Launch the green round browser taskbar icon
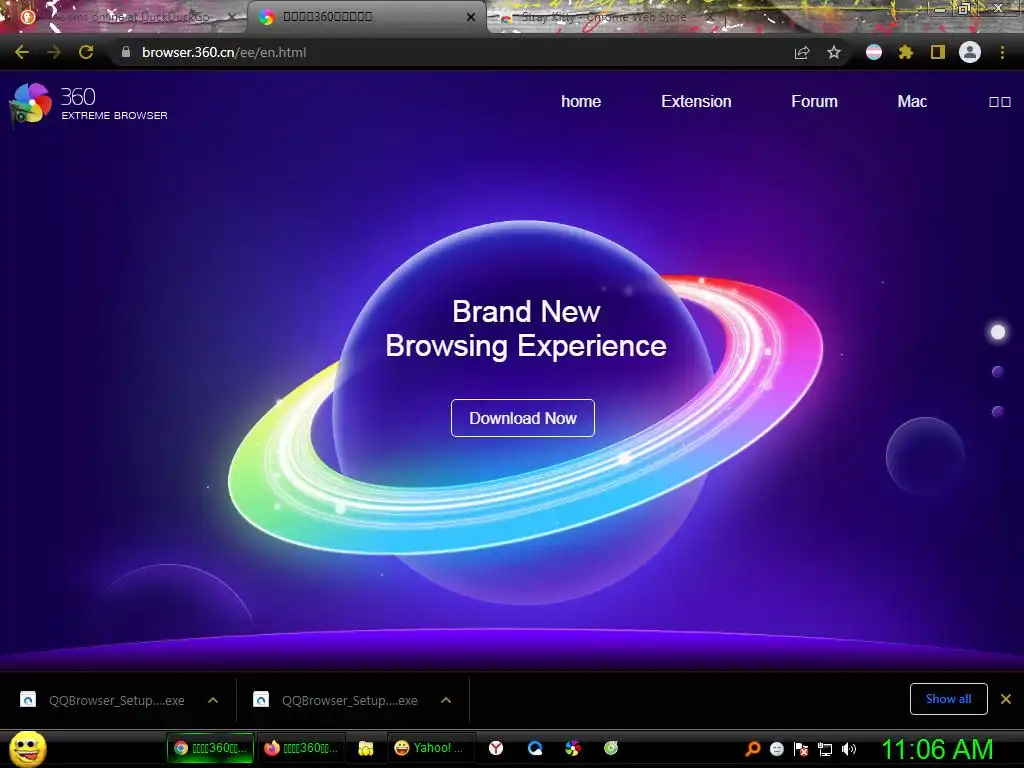The width and height of the screenshot is (1024, 768). click(x=611, y=748)
